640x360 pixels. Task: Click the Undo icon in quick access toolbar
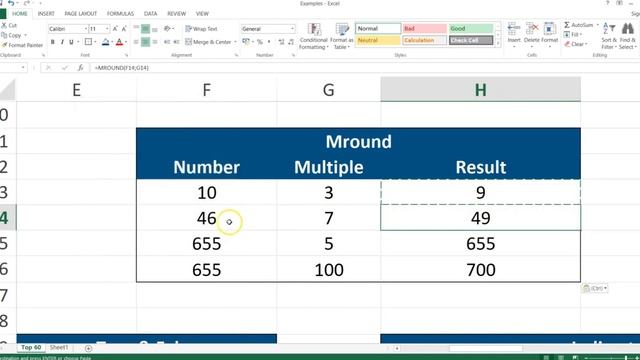11,3
